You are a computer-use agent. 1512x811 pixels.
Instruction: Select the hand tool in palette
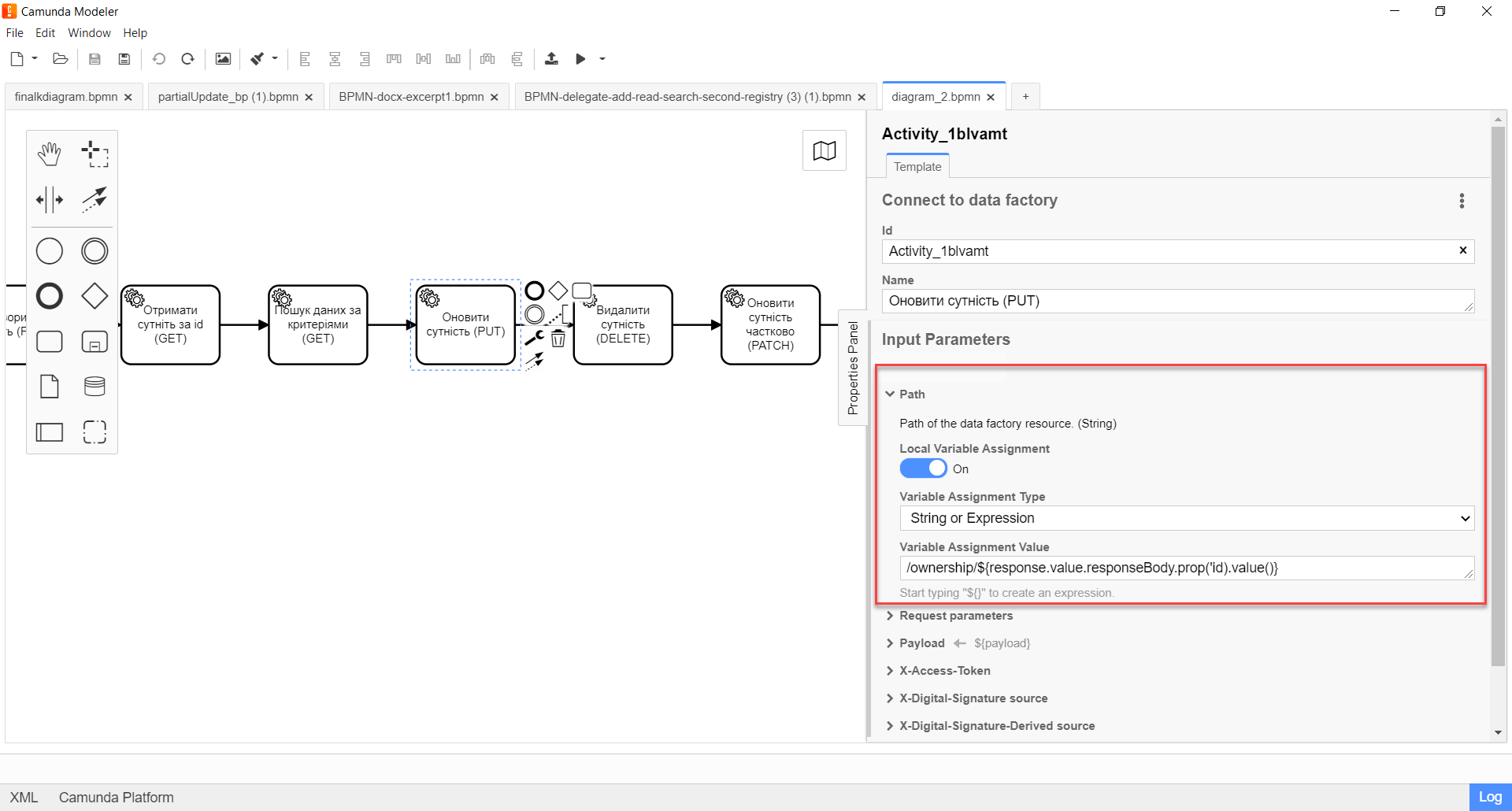[x=50, y=154]
